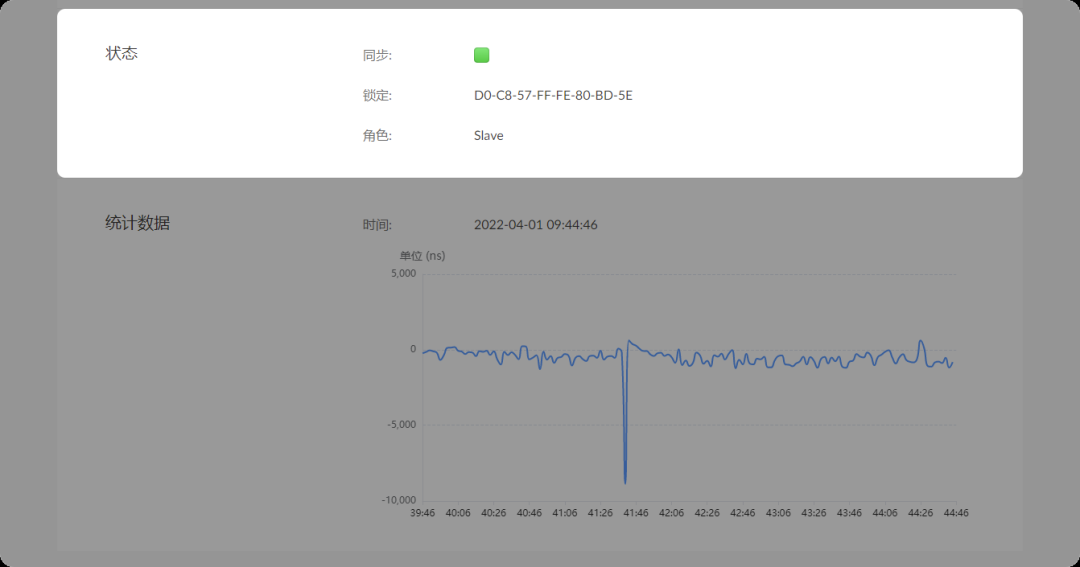Click the 41:46 x-axis time label
This screenshot has height=567, width=1080.
click(x=636, y=513)
